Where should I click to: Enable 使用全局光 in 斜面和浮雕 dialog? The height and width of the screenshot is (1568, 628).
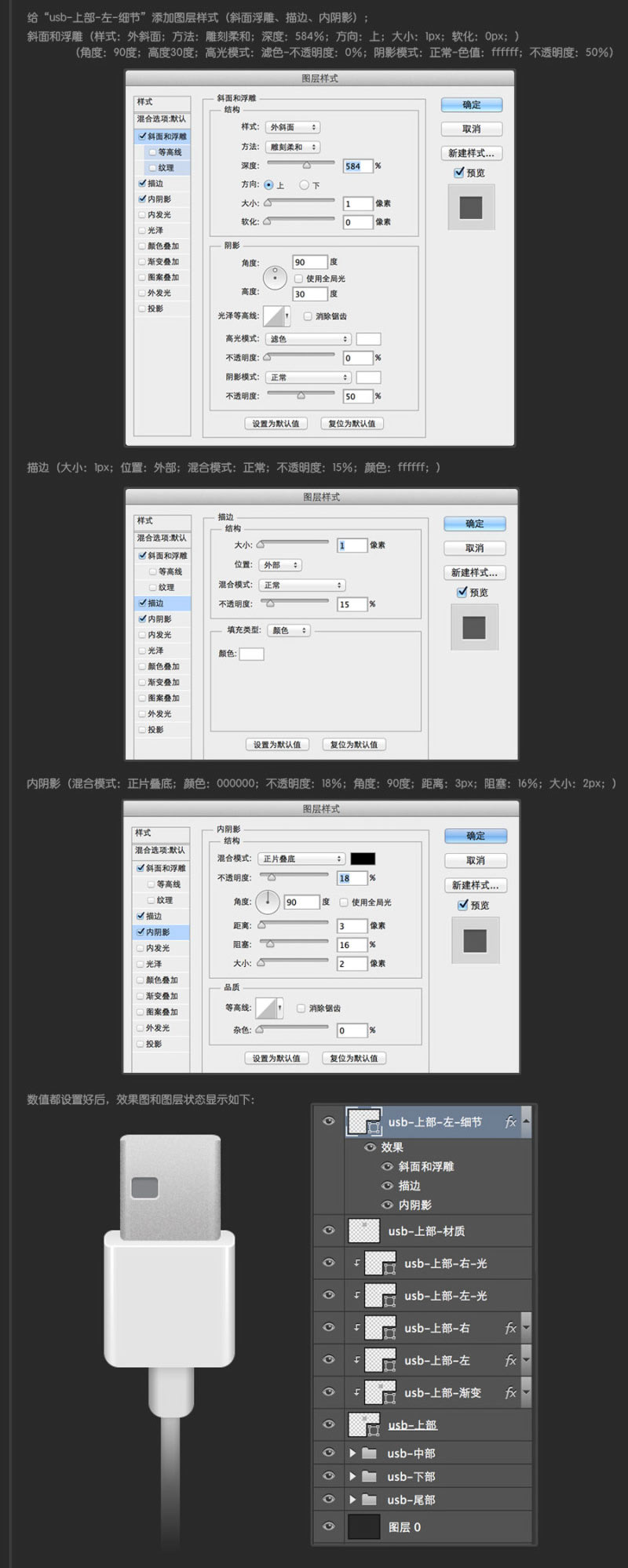click(x=299, y=279)
